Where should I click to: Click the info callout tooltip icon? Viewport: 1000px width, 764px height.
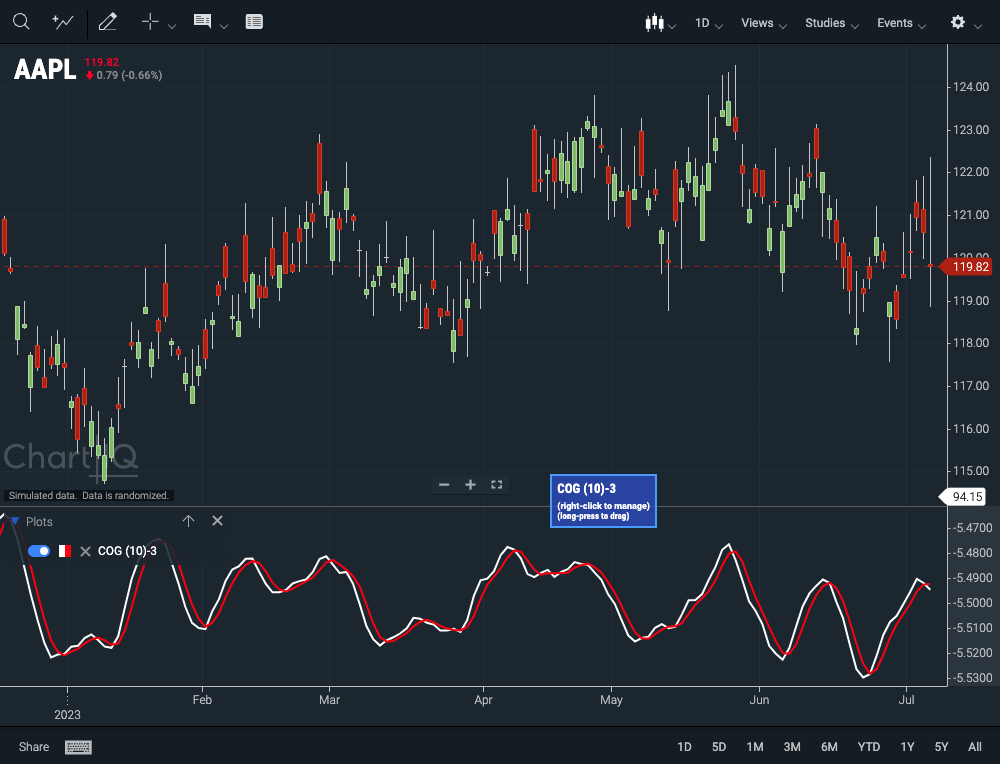click(x=202, y=21)
